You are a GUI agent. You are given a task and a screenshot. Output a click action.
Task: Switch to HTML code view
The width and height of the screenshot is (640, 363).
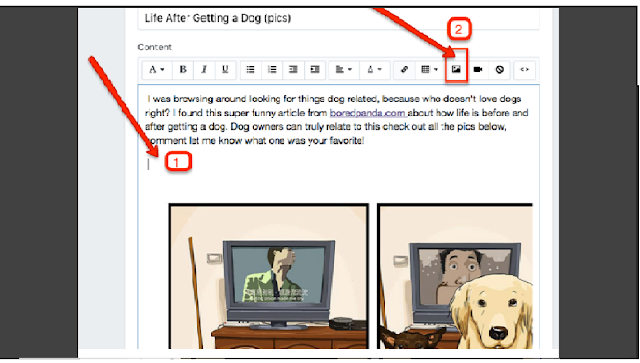pos(524,69)
